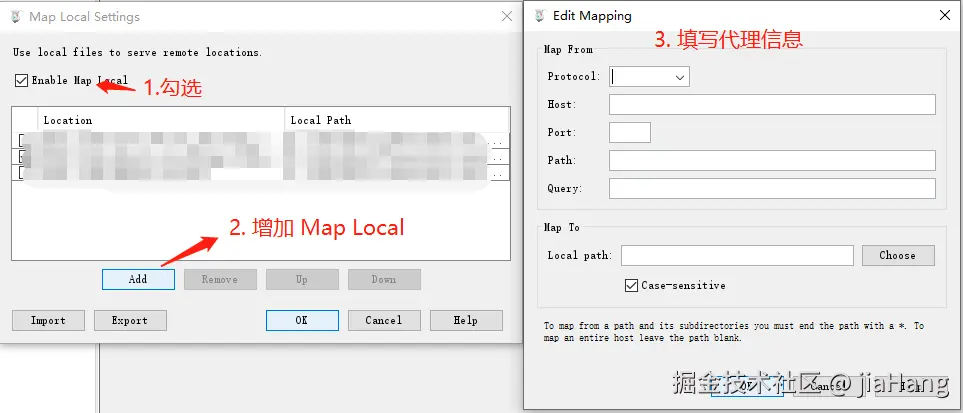Click browse ellipsis button on third mapping row

point(499,174)
